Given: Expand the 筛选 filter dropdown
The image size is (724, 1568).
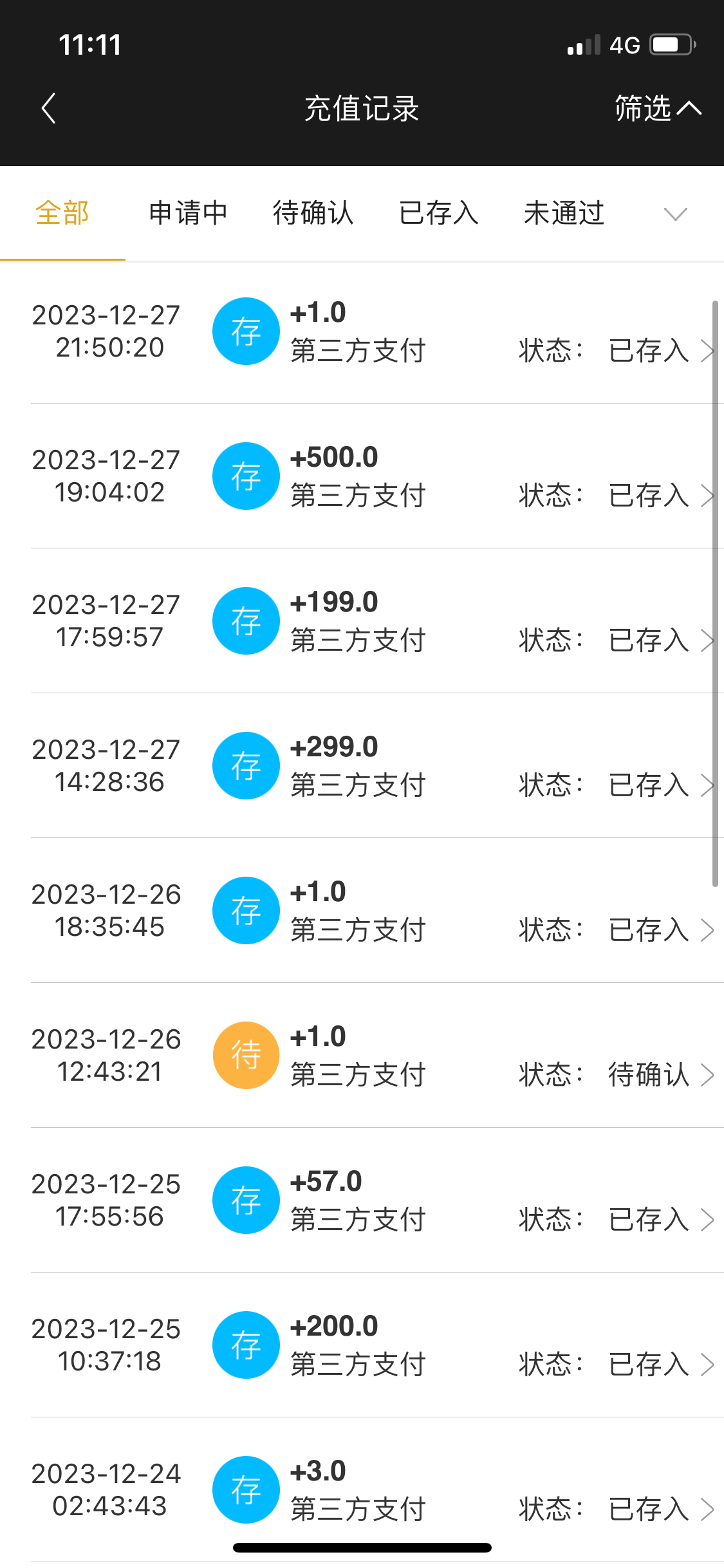Looking at the screenshot, I should coord(657,108).
